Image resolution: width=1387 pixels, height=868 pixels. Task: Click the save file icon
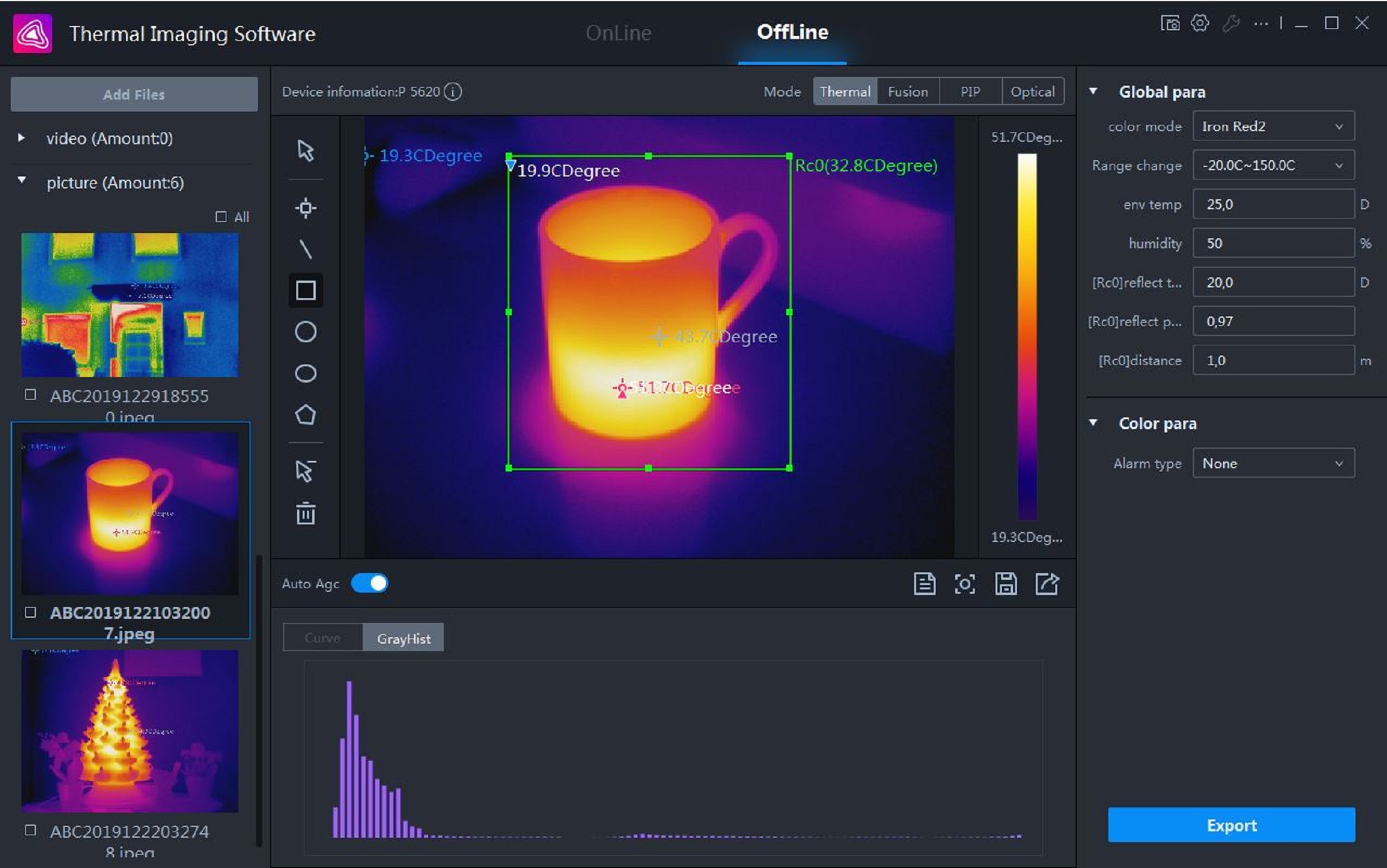[x=1005, y=582]
